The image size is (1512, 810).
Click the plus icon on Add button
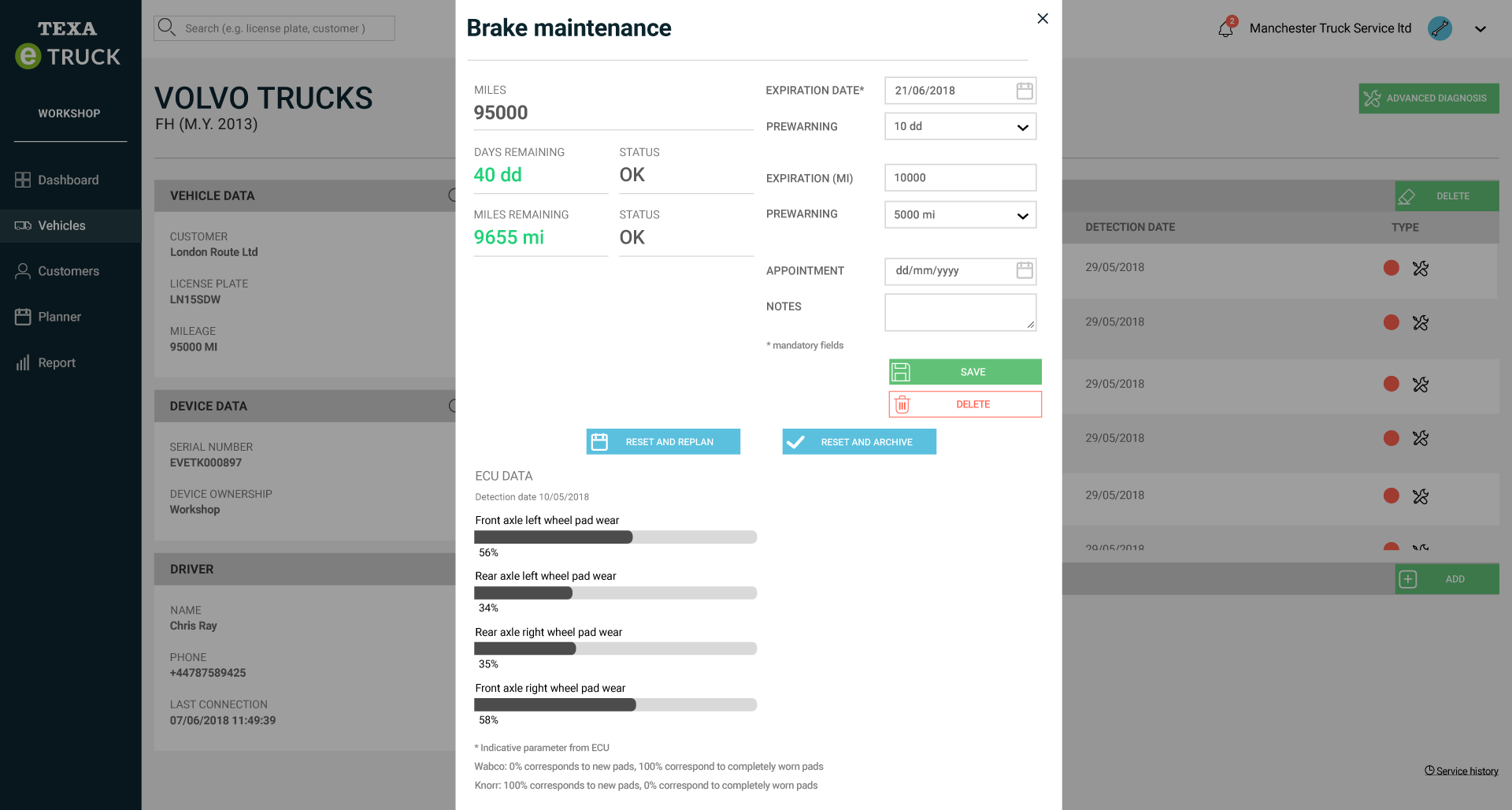1407,579
